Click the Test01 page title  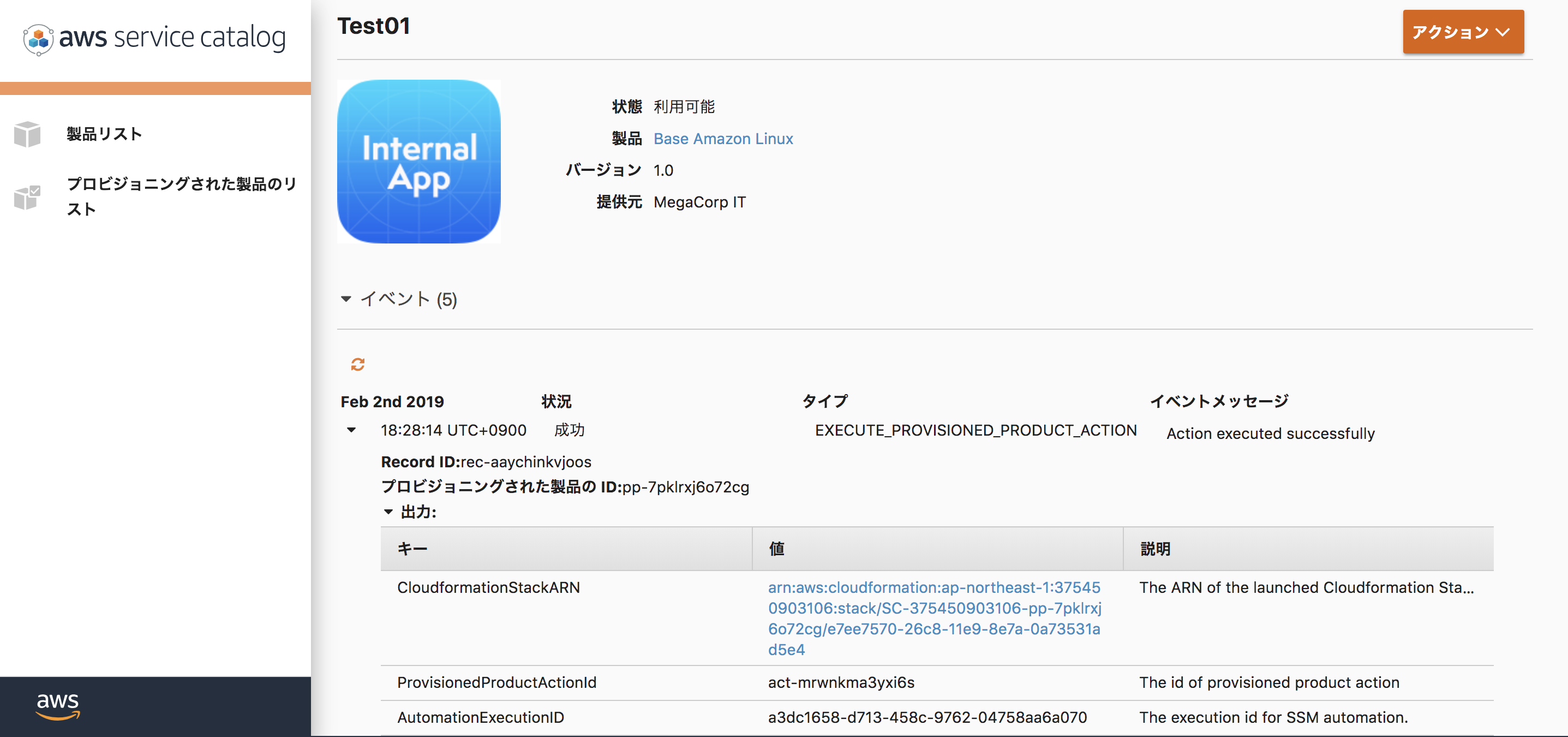coord(374,26)
